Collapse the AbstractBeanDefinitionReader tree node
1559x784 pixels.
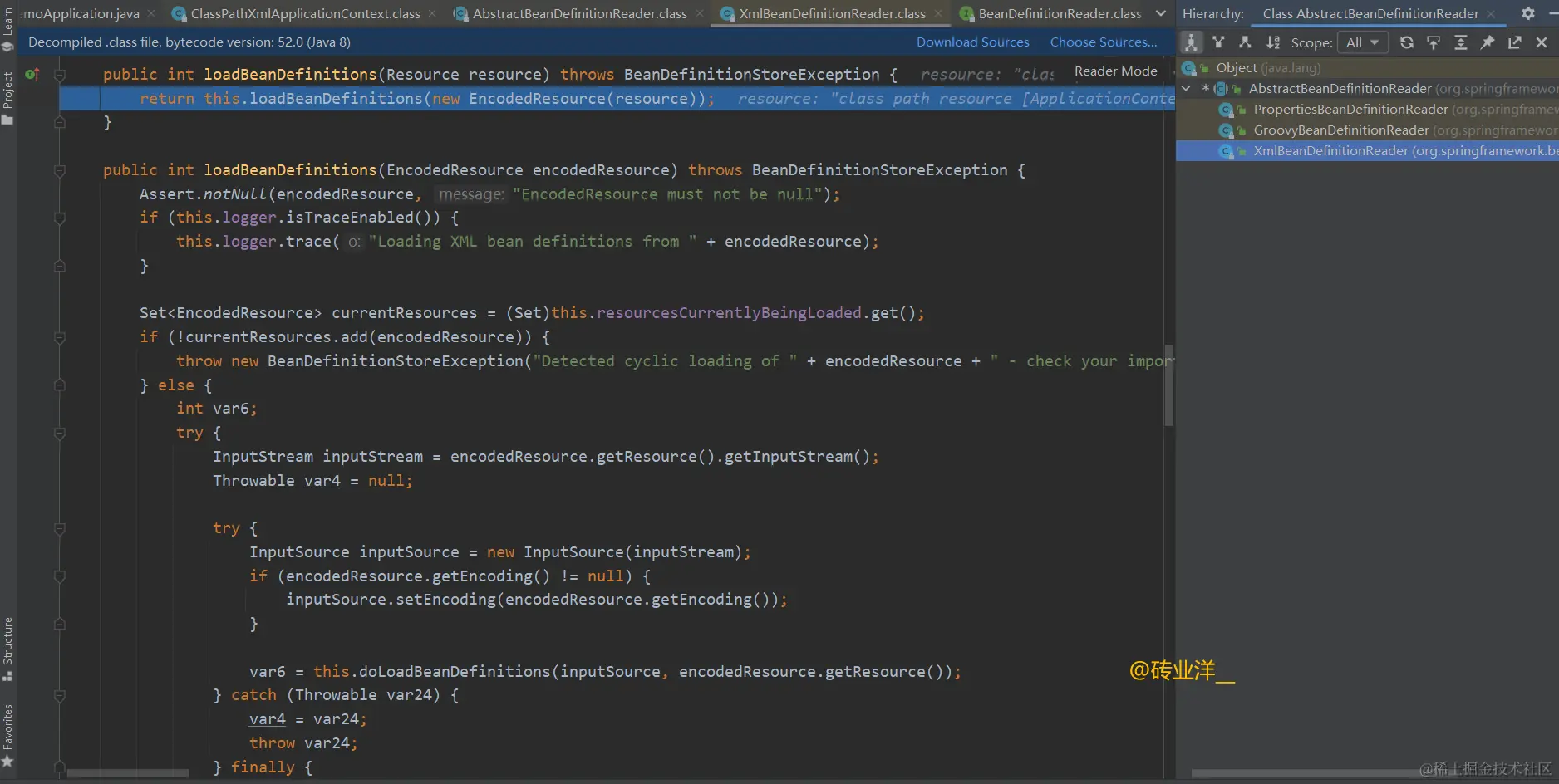(1186, 89)
